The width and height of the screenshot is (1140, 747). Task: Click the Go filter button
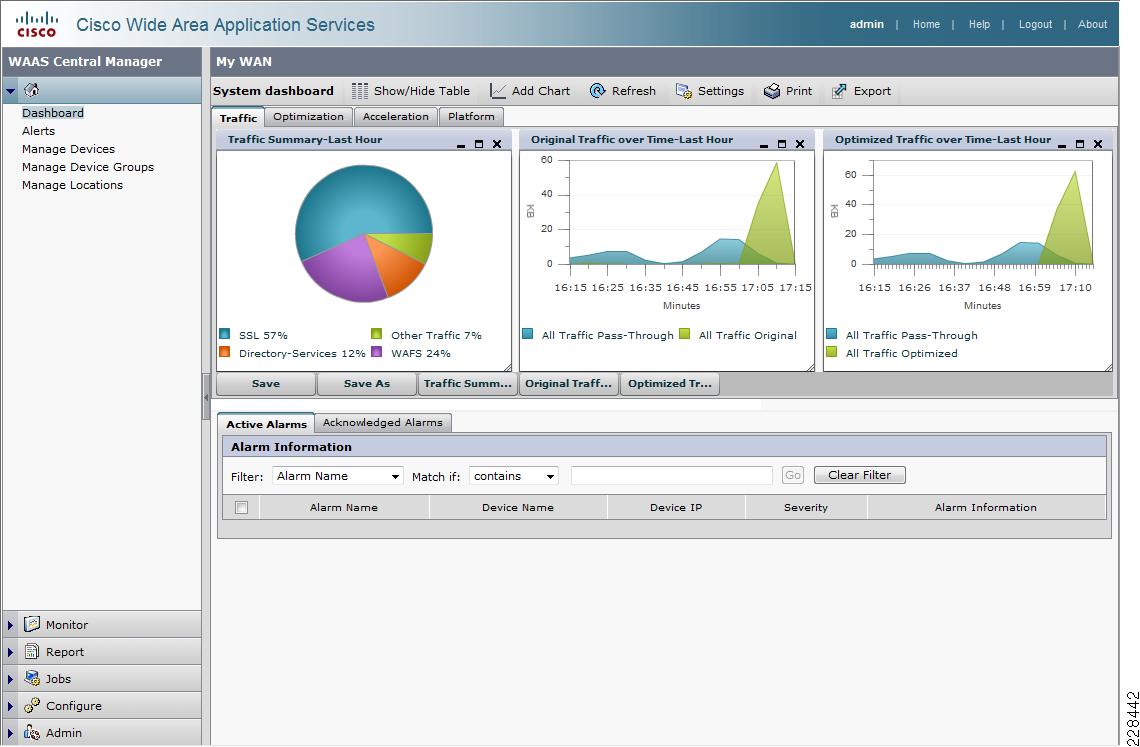click(792, 475)
